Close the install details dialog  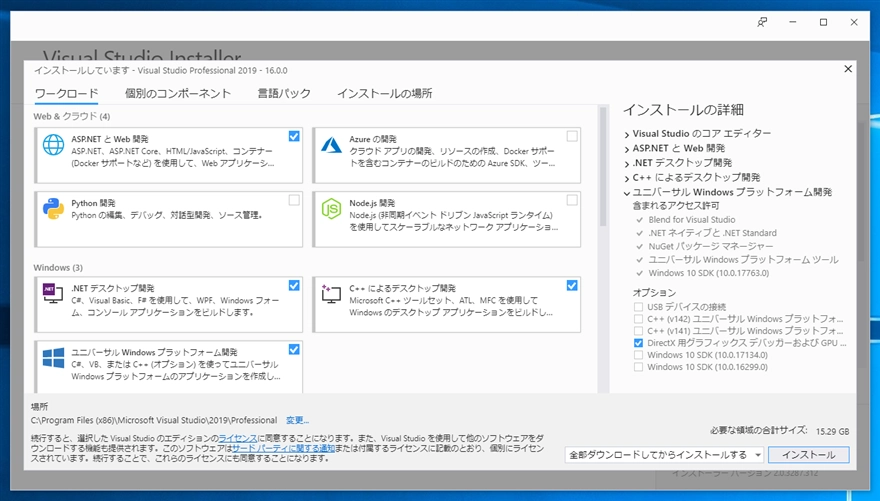tap(848, 68)
